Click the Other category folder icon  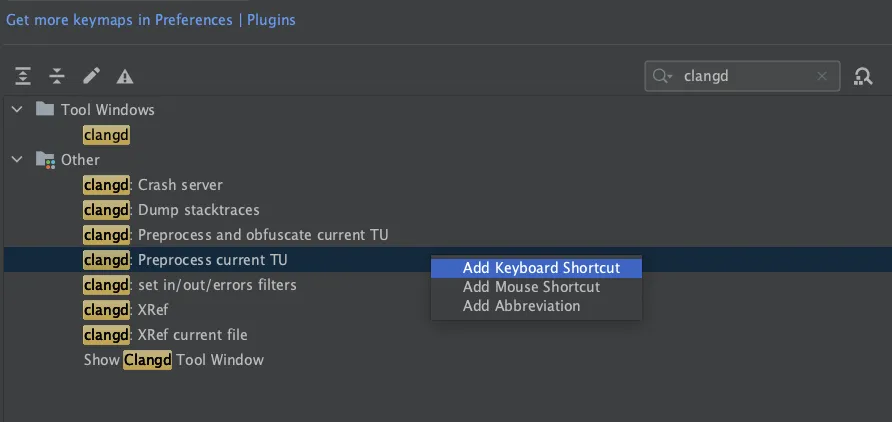pos(45,159)
